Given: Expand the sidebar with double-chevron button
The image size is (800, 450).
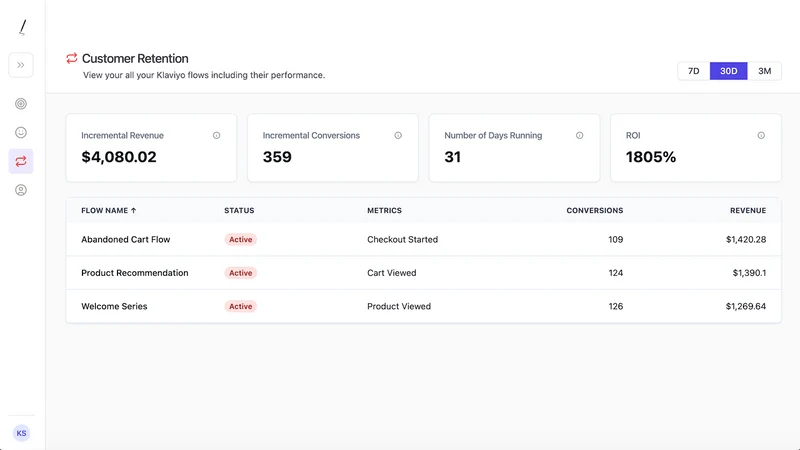Looking at the screenshot, I should [x=21, y=65].
